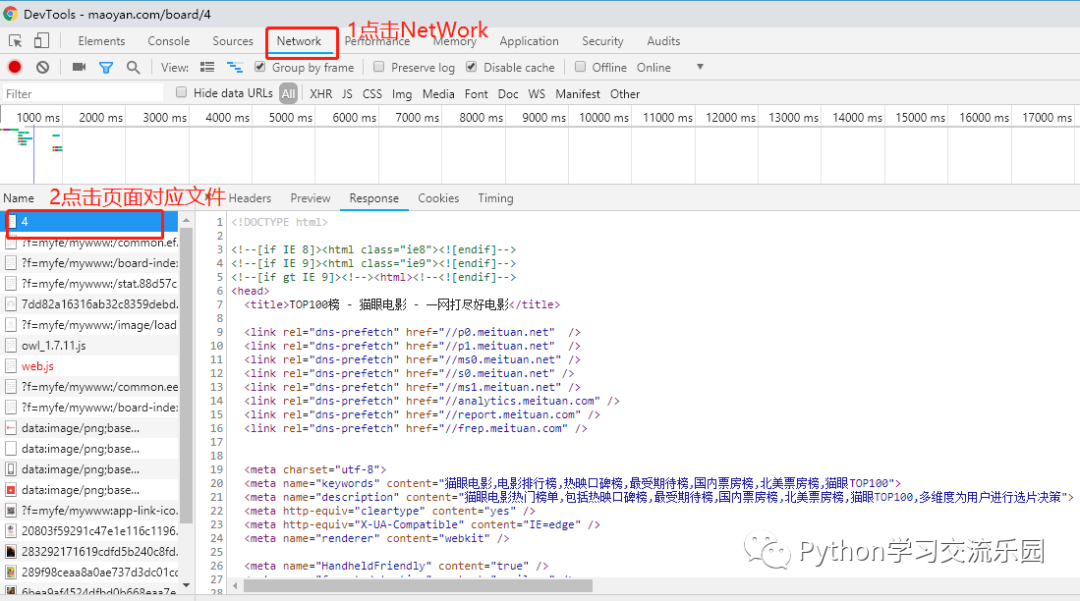The image size is (1080, 601).
Task: Click the icon beside 289f98ceaa8a0ae737d3dc01c
Action: click(x=11, y=572)
